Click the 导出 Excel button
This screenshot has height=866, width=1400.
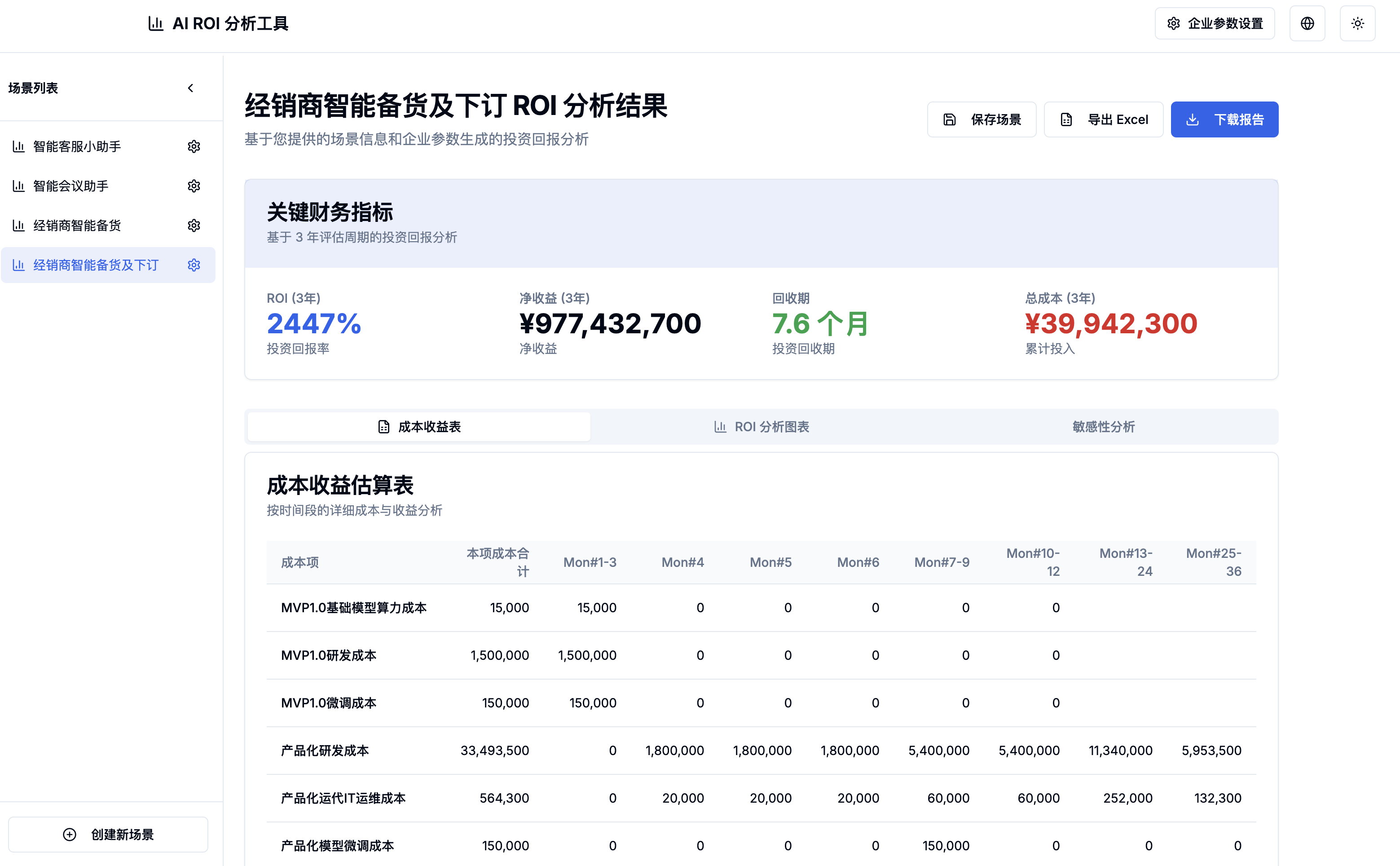click(1103, 120)
